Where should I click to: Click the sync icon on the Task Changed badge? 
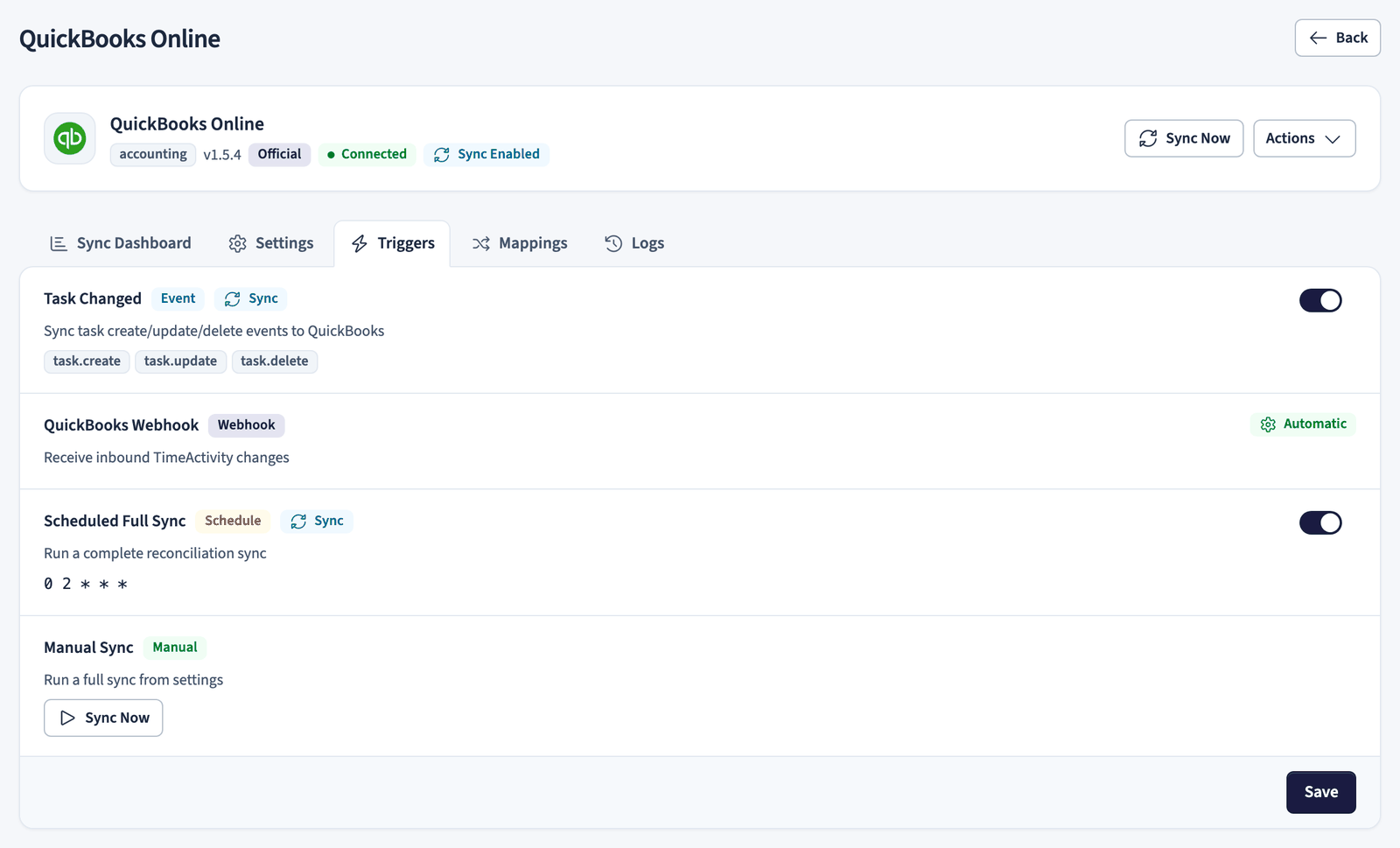coord(232,299)
